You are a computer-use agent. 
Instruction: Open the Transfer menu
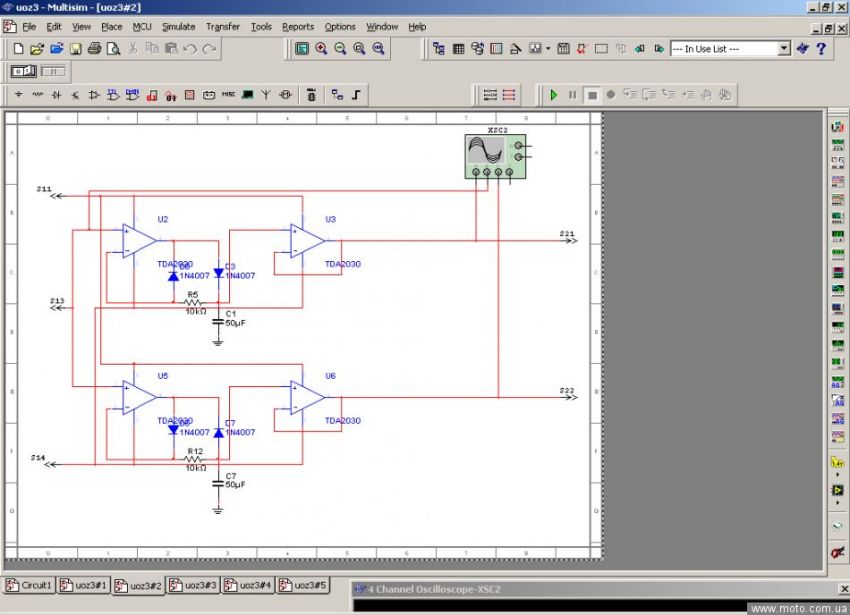click(223, 27)
